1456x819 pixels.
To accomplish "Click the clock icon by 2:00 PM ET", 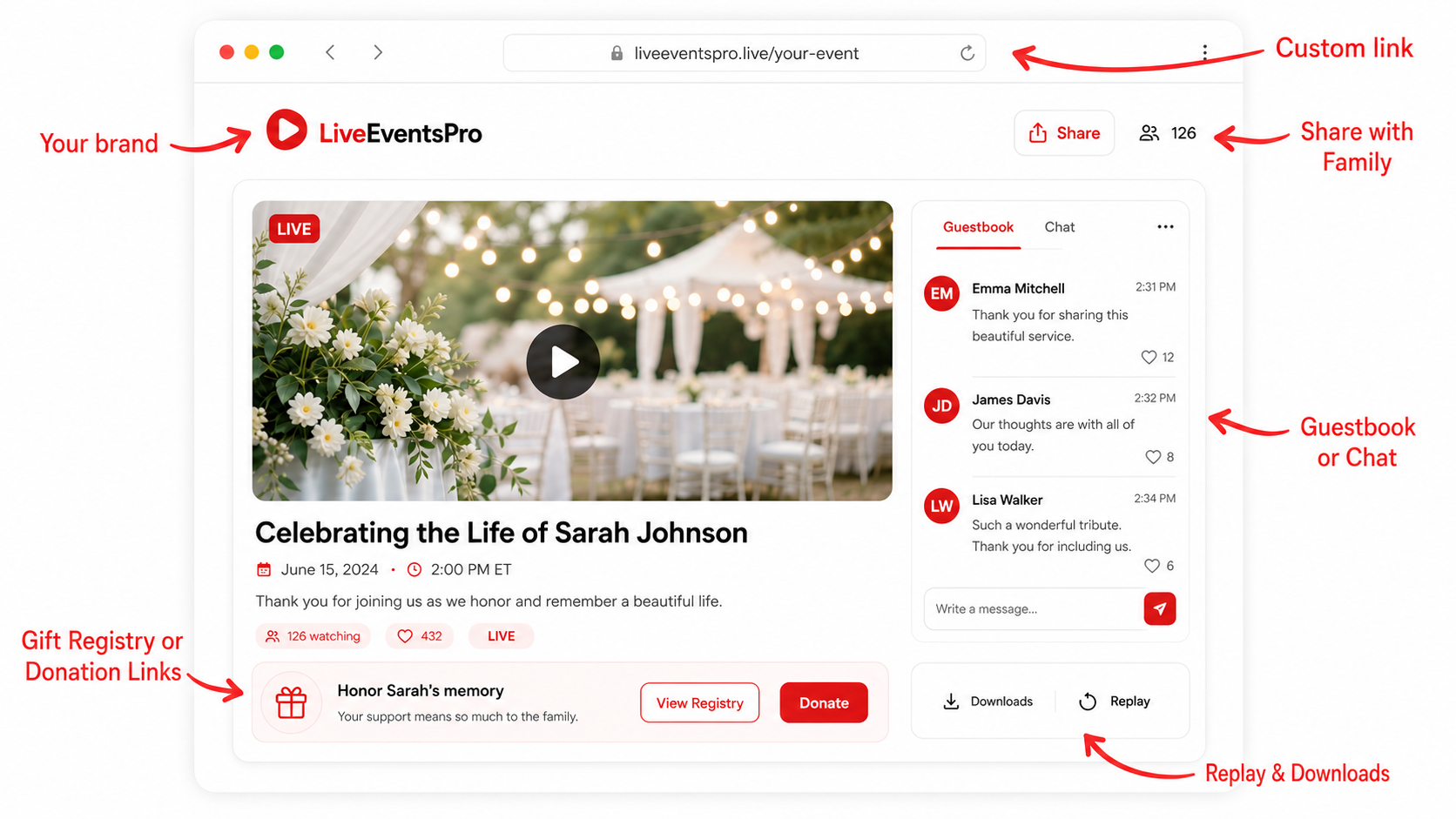I will point(415,569).
